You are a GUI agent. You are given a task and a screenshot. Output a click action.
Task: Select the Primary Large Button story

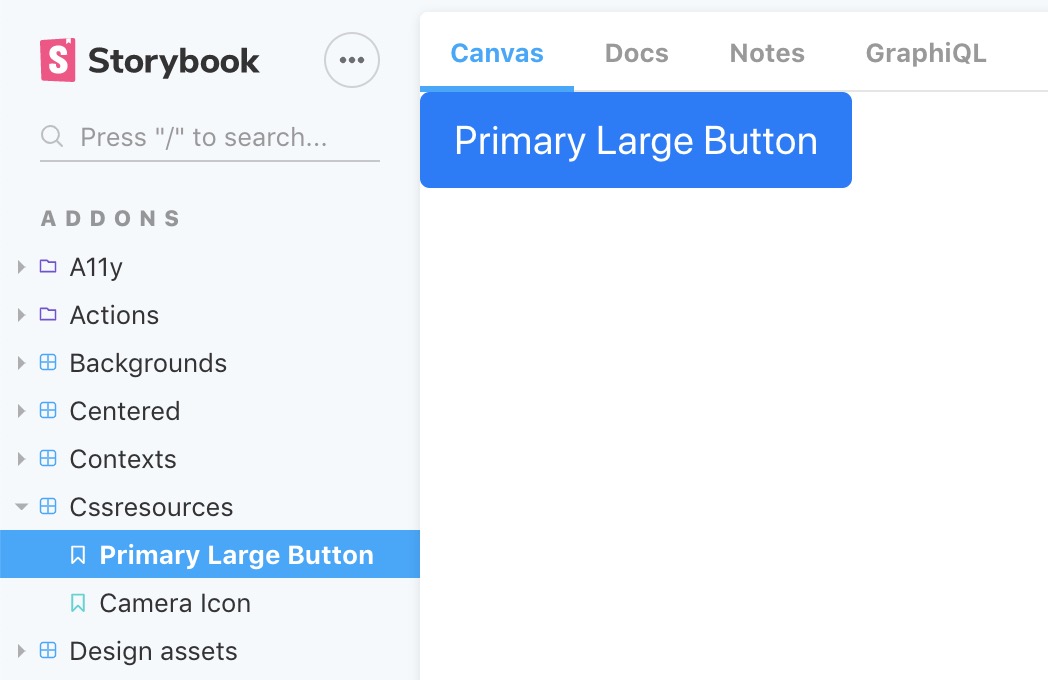pyautogui.click(x=236, y=554)
